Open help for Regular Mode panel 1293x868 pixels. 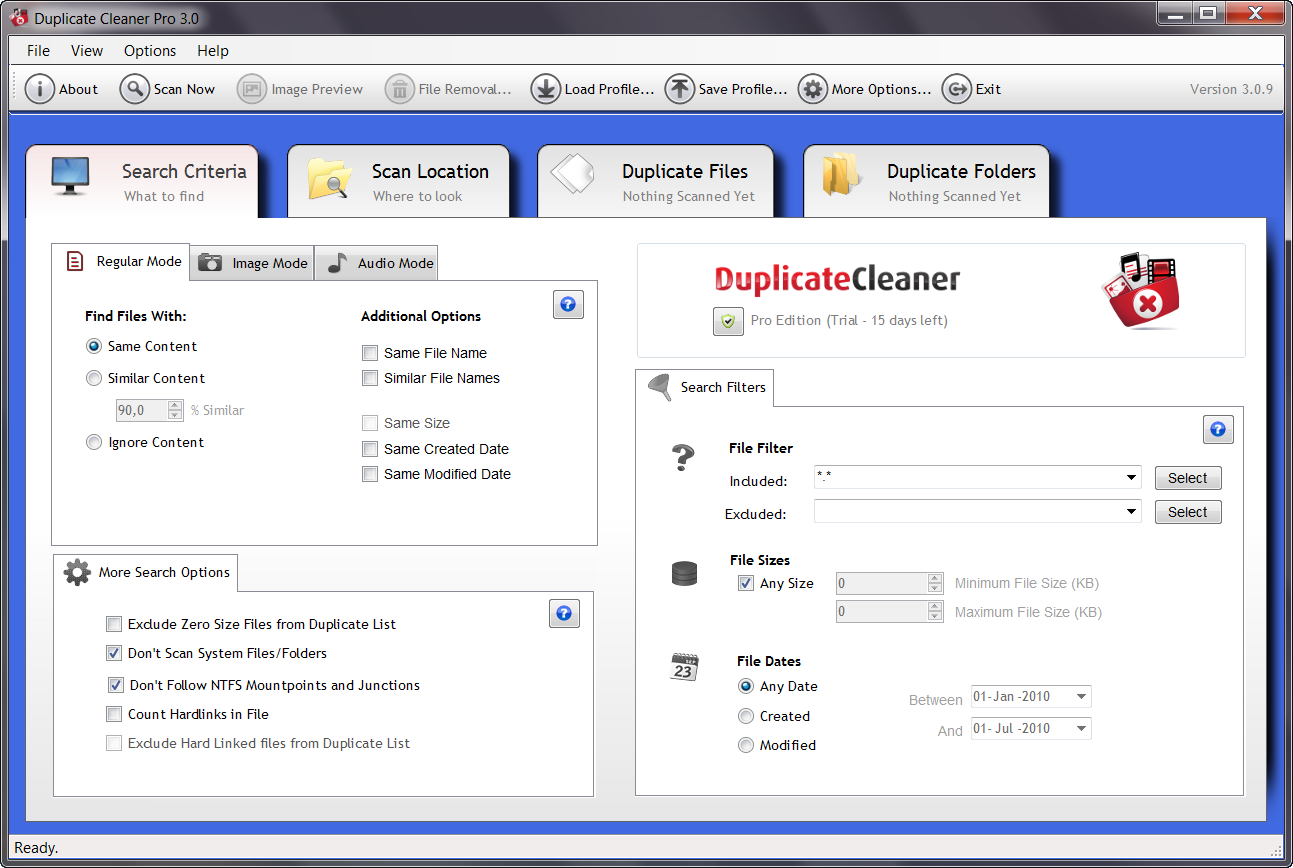(x=568, y=304)
